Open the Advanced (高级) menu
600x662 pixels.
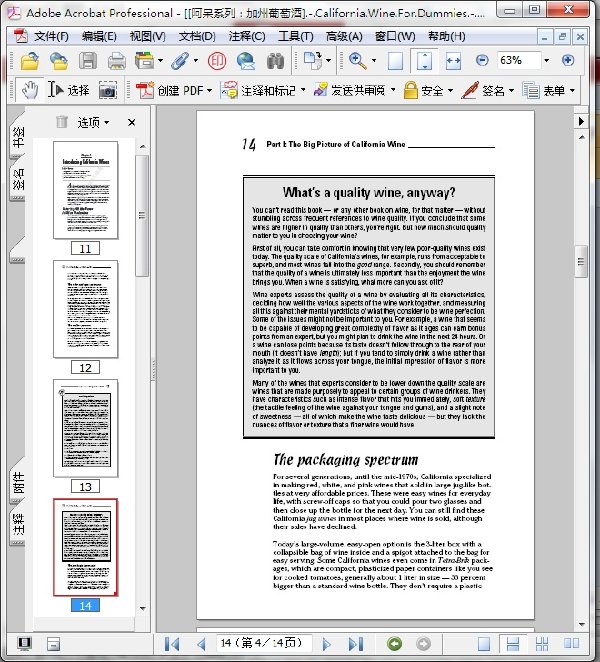click(x=344, y=37)
